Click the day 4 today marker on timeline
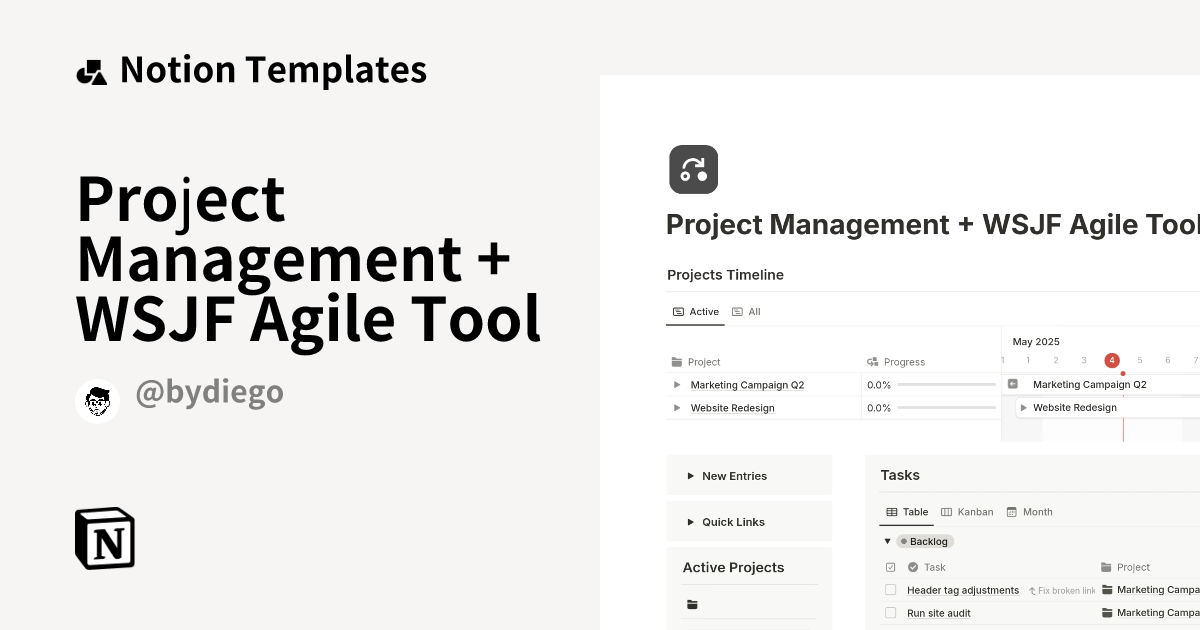Image resolution: width=1200 pixels, height=630 pixels. click(x=1112, y=360)
